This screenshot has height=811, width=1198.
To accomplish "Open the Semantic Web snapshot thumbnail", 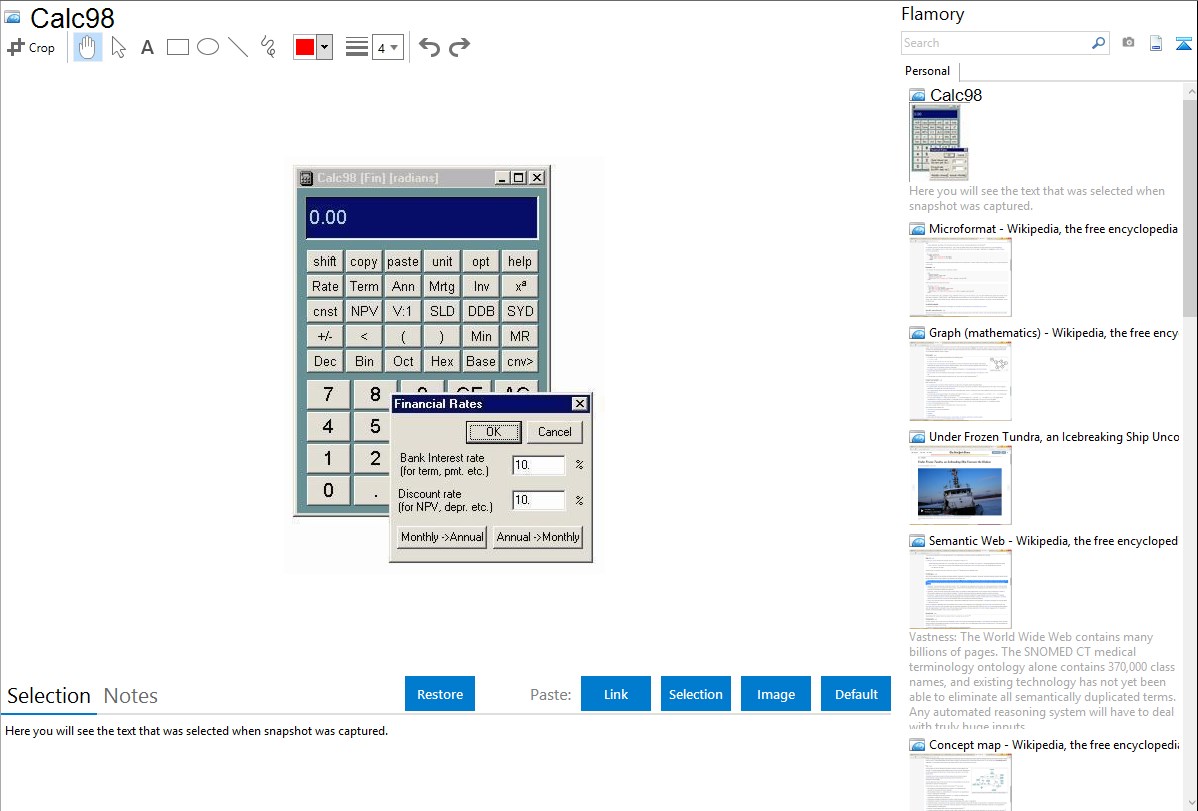I will point(960,588).
